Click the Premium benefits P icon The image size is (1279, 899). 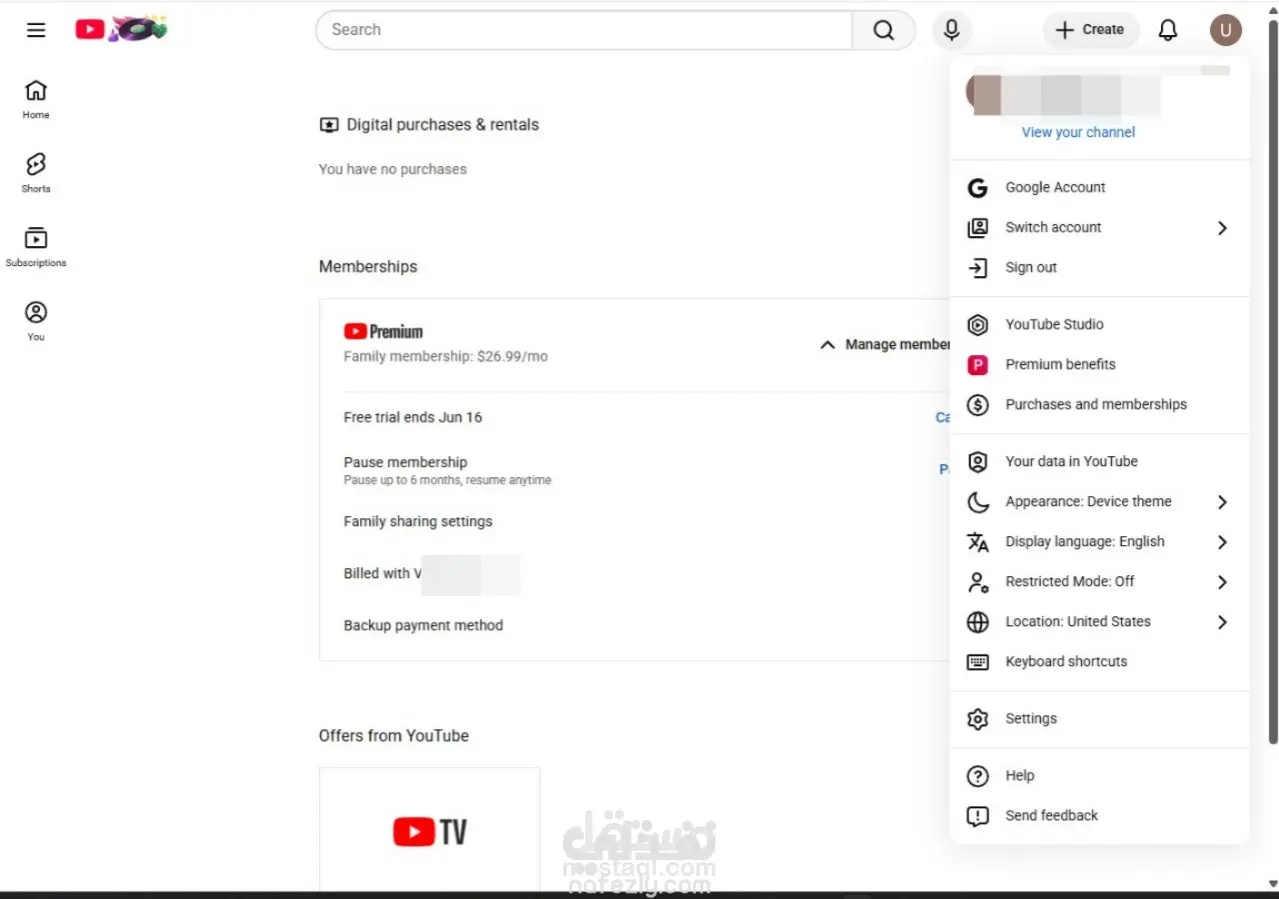click(978, 365)
